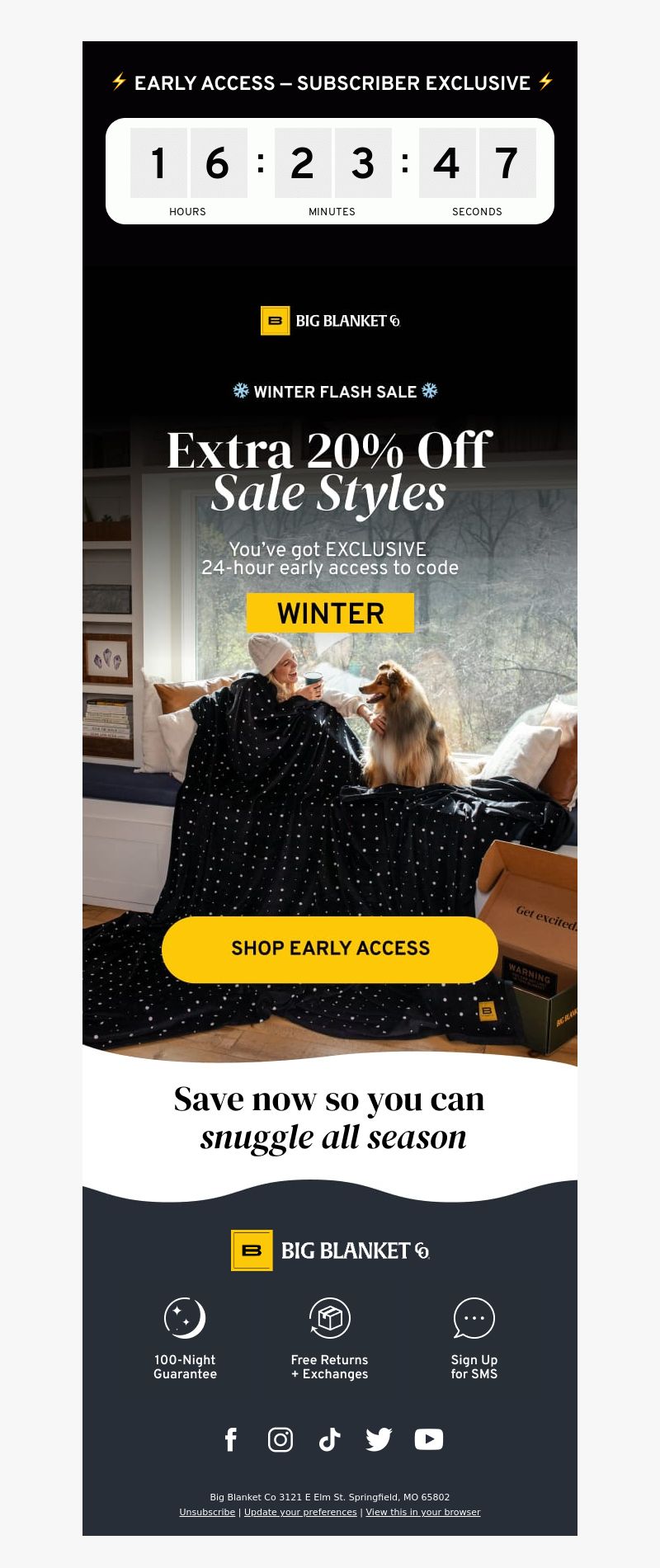Click the Sign Up for SMS chat icon
Image resolution: width=660 pixels, height=1568 pixels.
[x=474, y=1318]
